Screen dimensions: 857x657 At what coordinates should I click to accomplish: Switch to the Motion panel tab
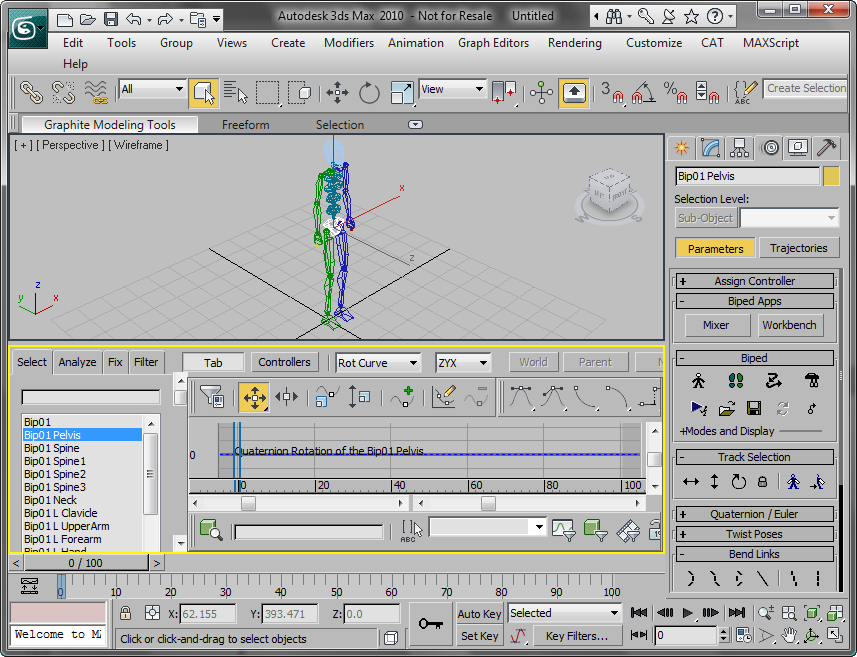pos(770,148)
